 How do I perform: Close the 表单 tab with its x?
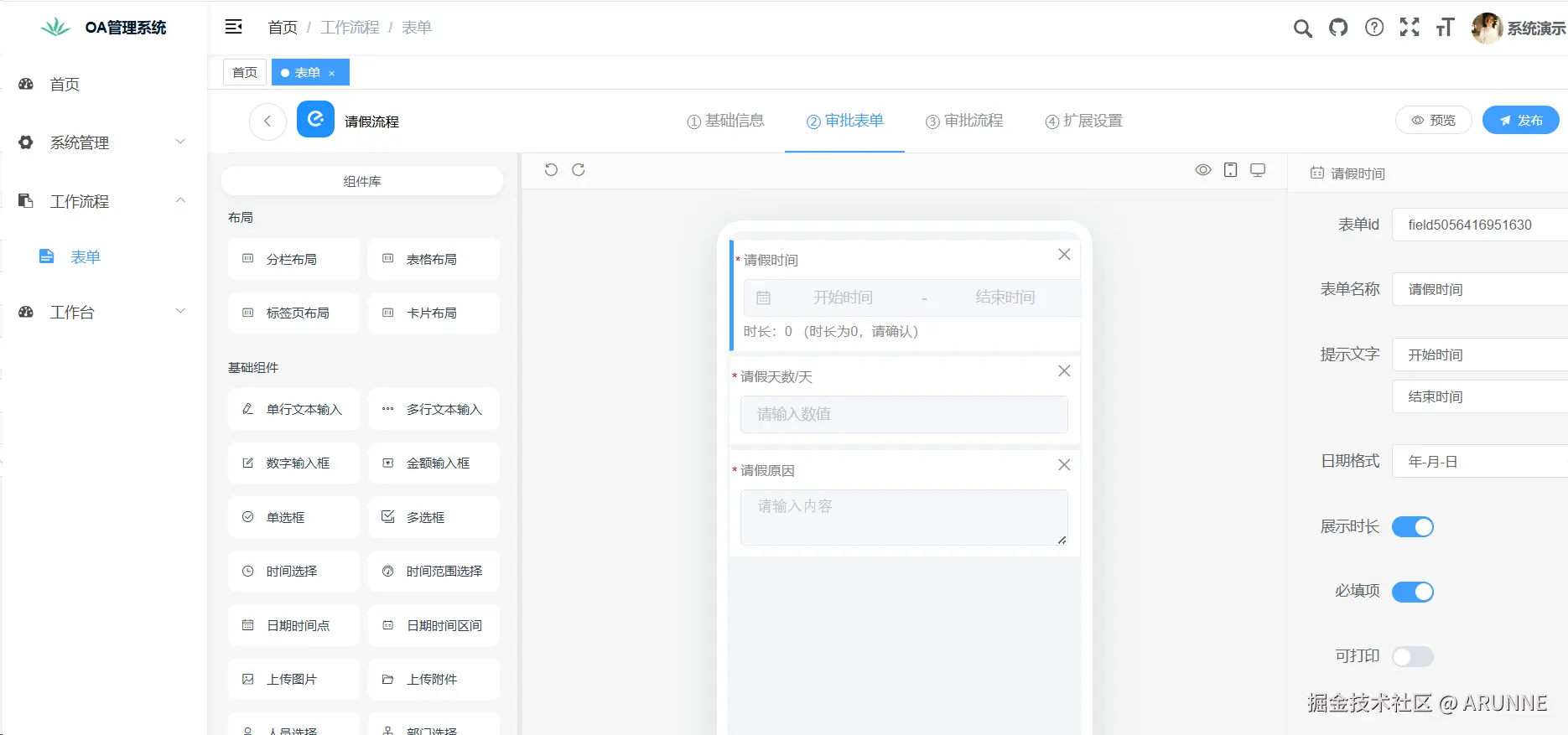tap(332, 74)
